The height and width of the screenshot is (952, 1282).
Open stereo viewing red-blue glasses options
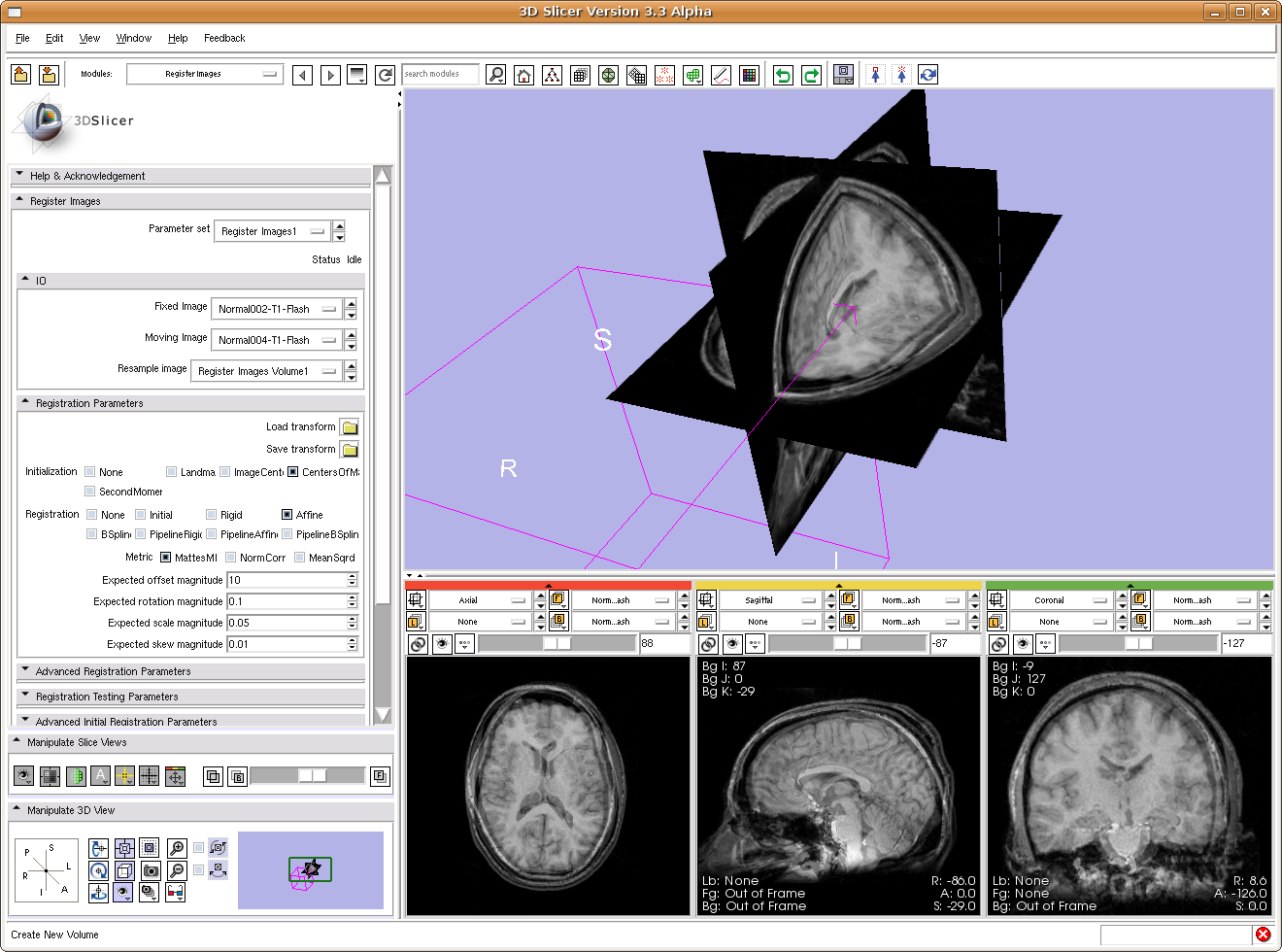click(176, 892)
